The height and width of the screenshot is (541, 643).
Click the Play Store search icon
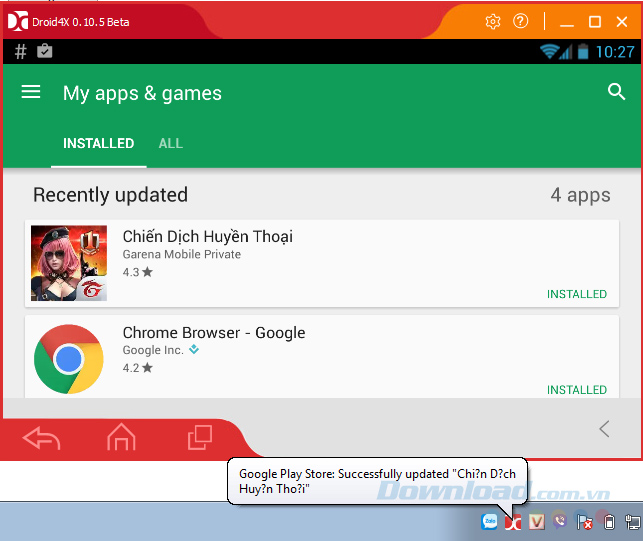(616, 92)
